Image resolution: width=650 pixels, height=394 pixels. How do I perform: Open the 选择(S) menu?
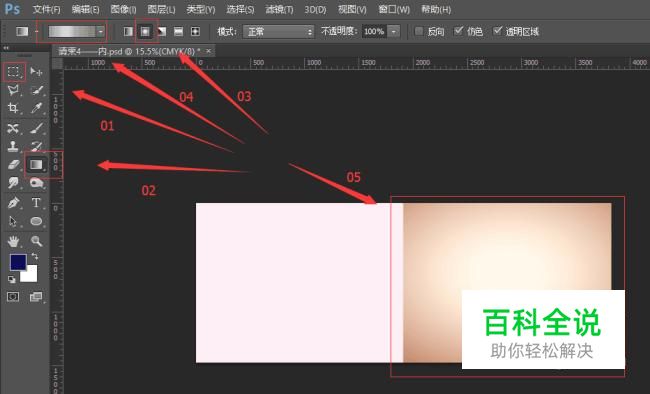240,9
